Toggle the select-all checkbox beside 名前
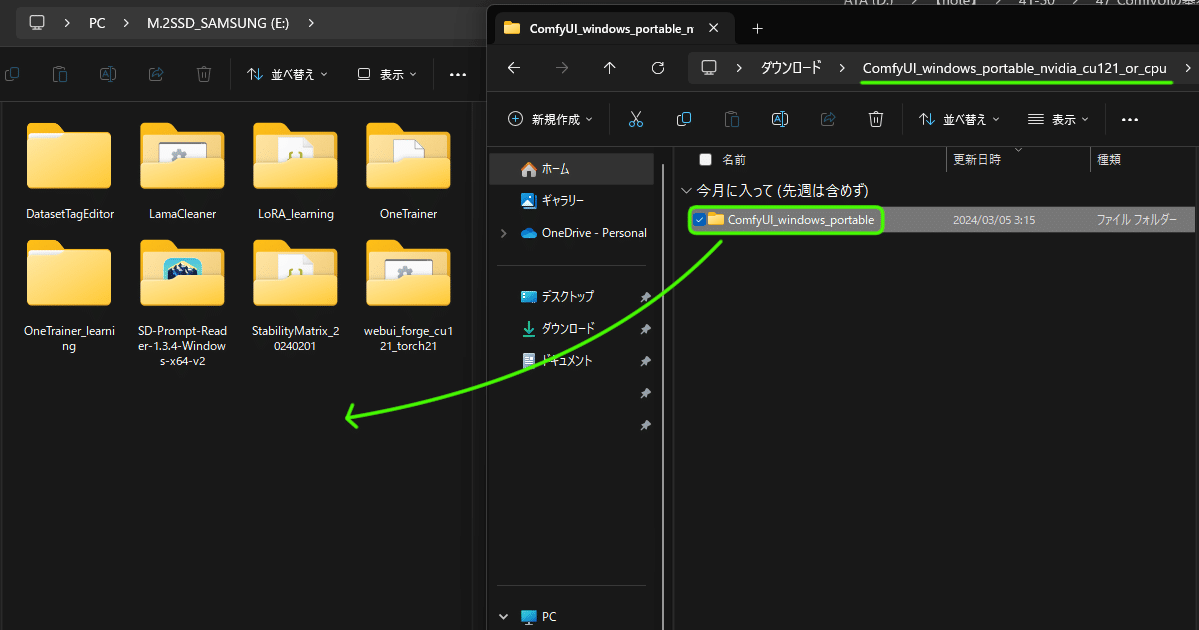Viewport: 1199px width, 630px height. click(x=705, y=160)
